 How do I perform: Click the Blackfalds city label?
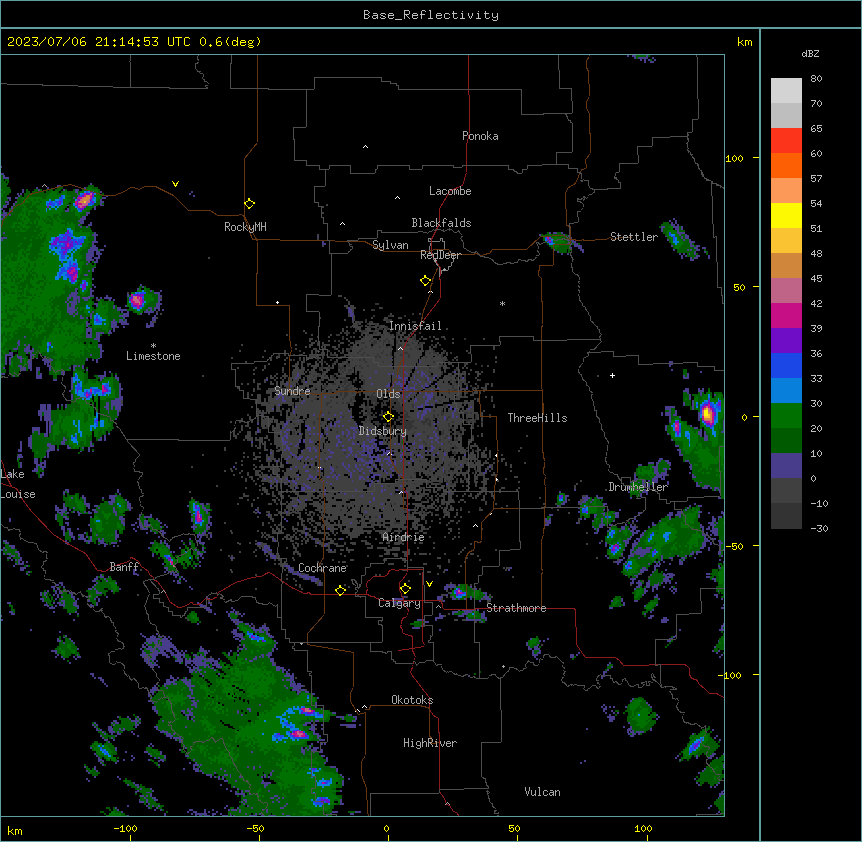pos(441,223)
